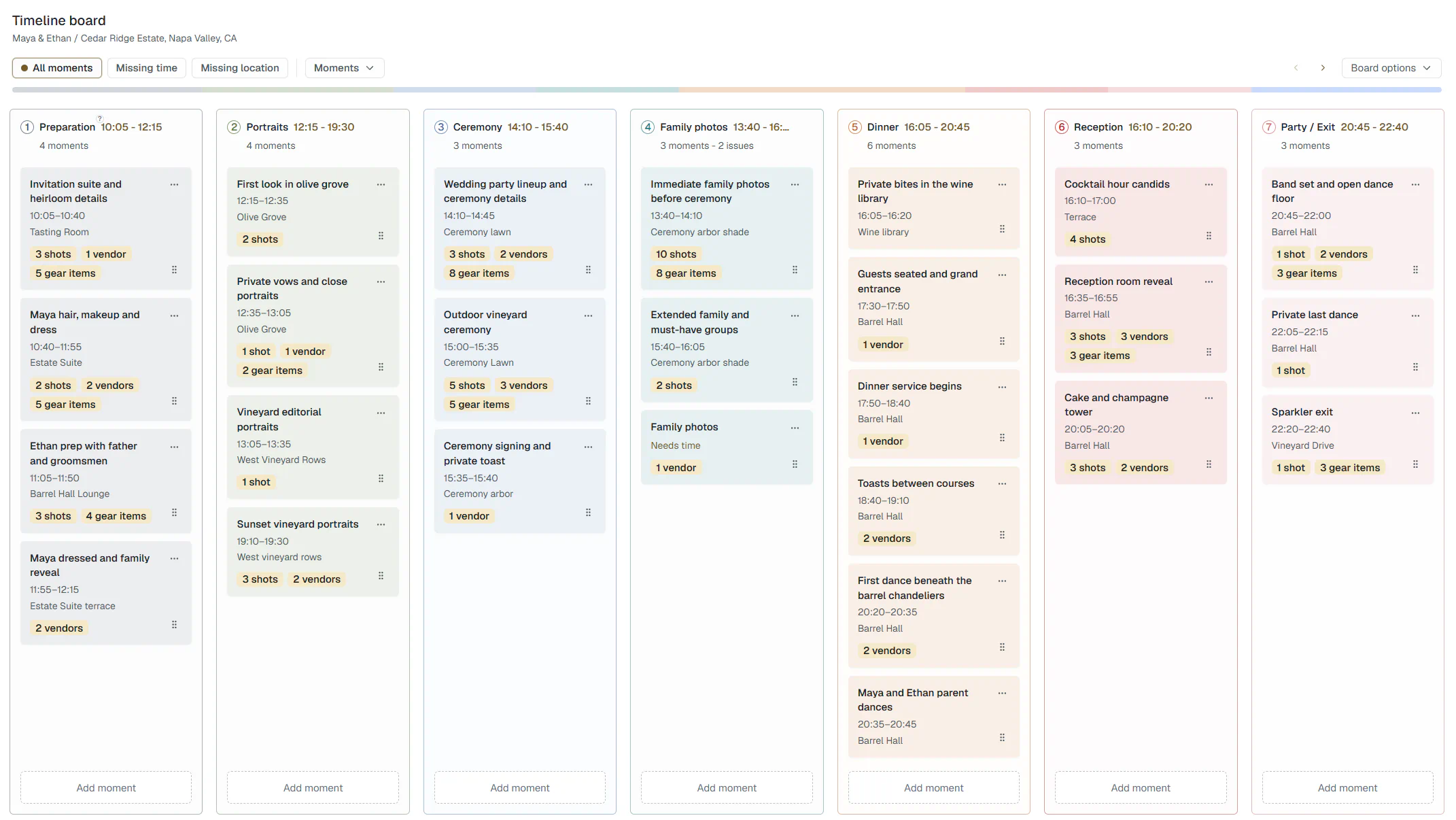Go to next board page arrow
The image size is (1456, 820).
pos(1323,68)
